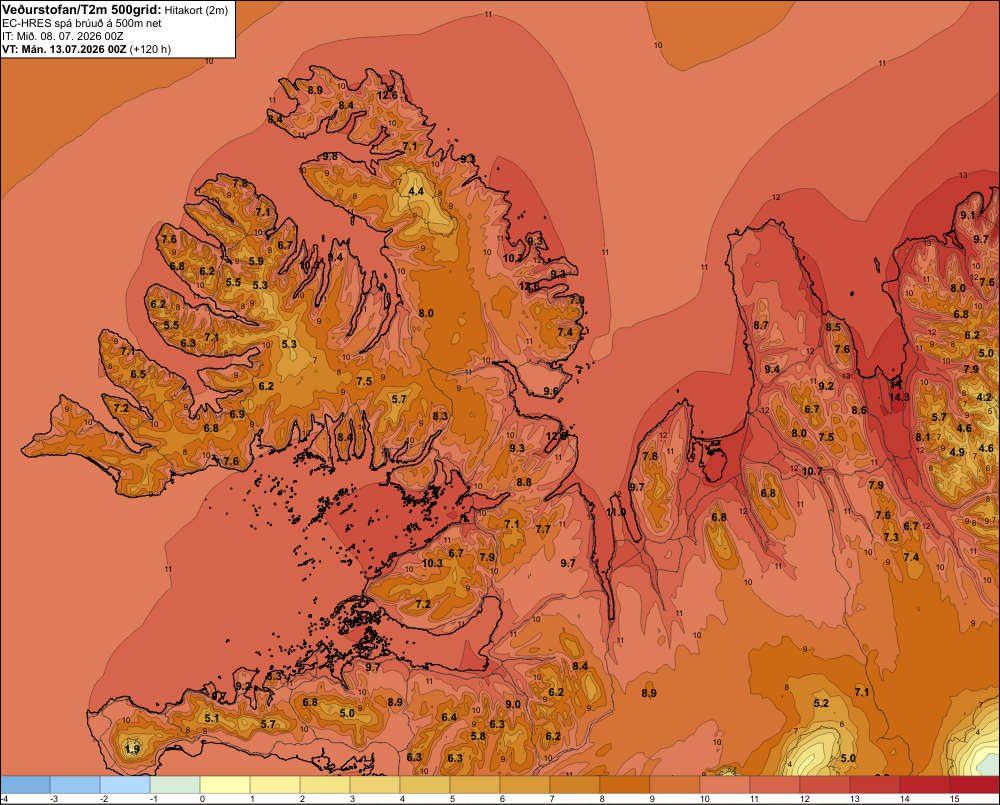Click the temperature value "6.5"
This screenshot has width=1000, height=805.
(x=138, y=374)
